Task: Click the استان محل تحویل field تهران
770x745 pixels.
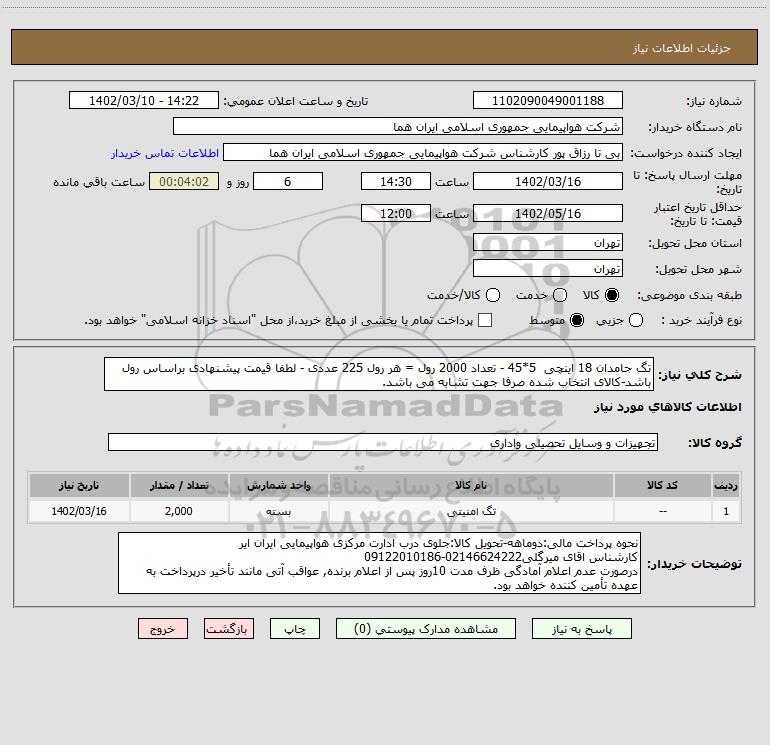Action: [x=548, y=242]
